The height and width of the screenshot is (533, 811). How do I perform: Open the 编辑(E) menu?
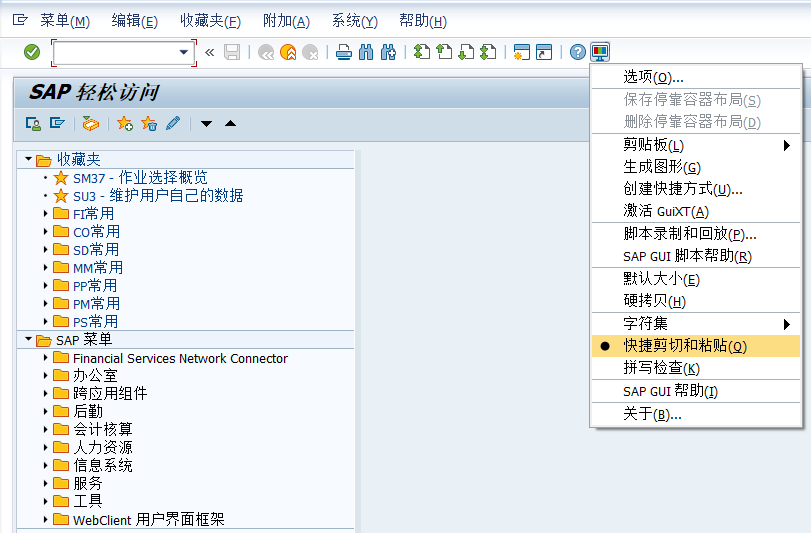tap(134, 21)
